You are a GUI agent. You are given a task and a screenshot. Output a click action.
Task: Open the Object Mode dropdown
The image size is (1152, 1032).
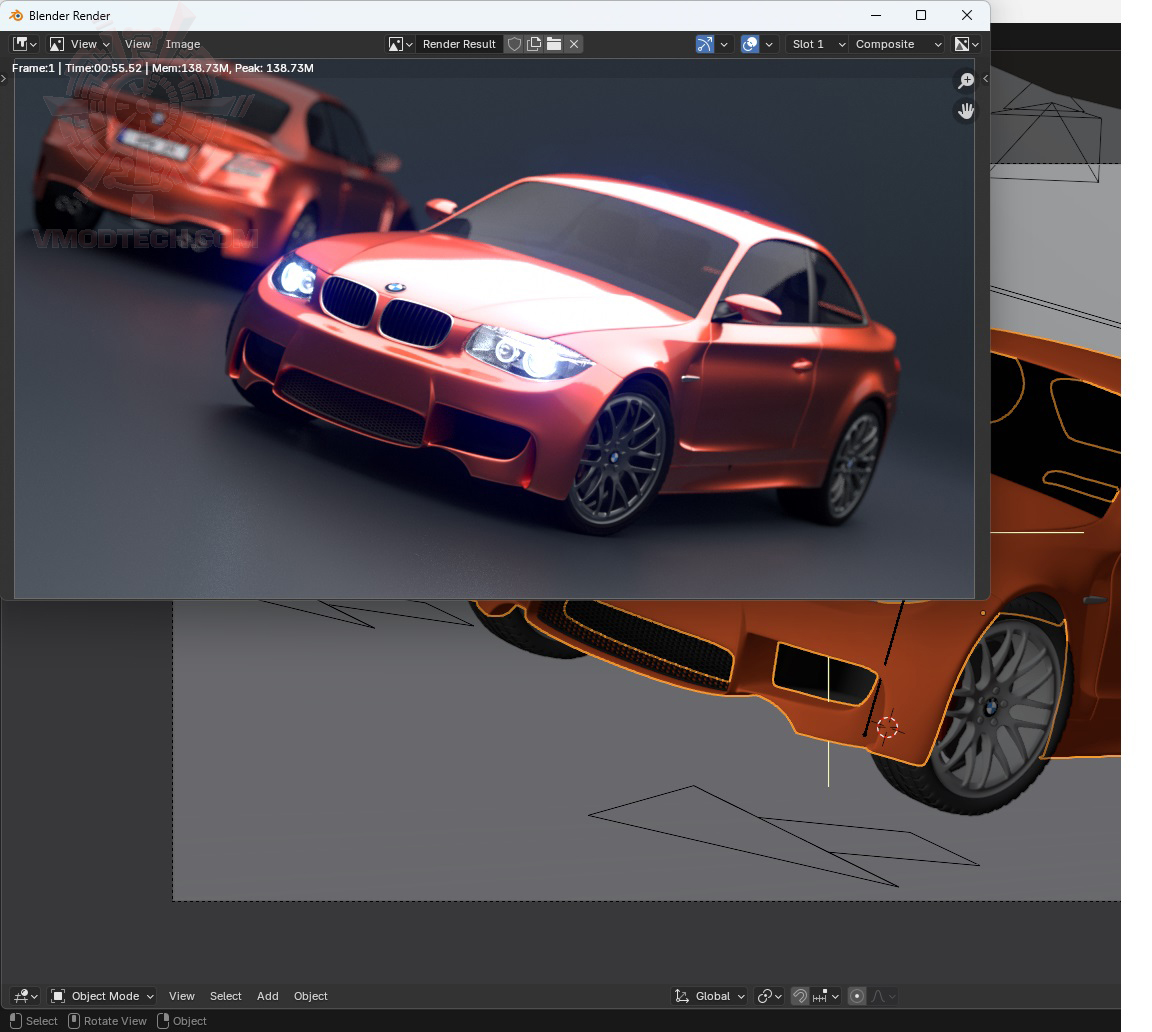click(x=103, y=996)
